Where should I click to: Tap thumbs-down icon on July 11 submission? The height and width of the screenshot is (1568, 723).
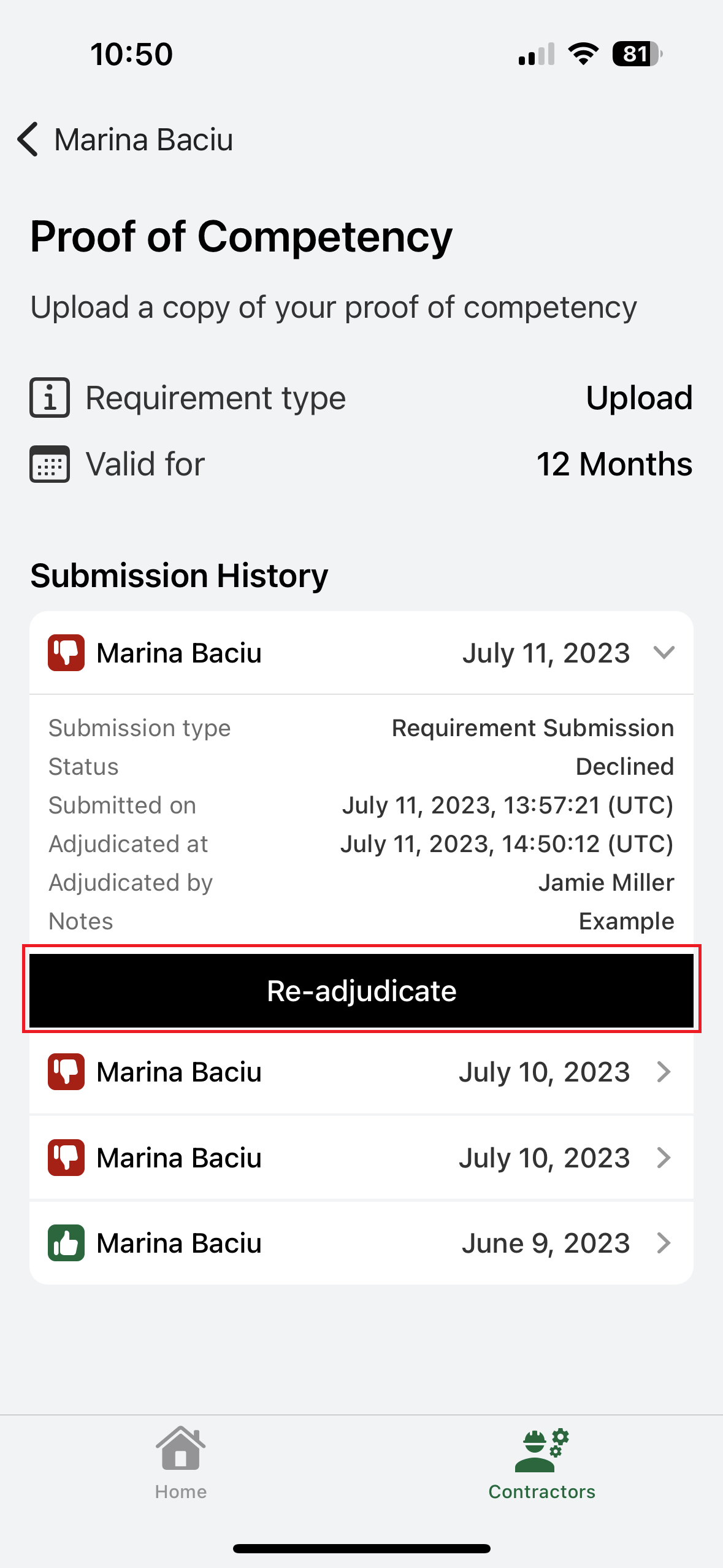click(66, 653)
